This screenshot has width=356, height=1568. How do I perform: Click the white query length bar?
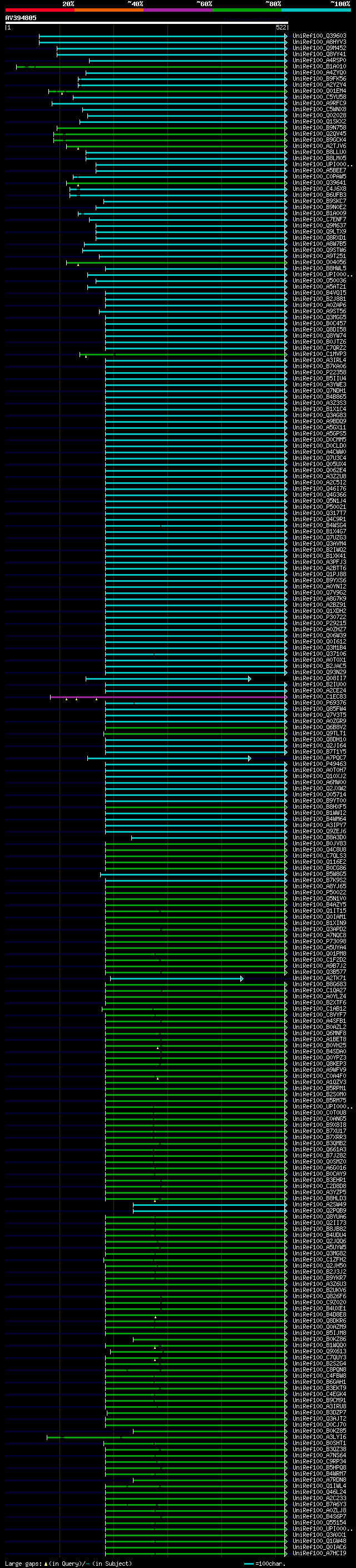pyautogui.click(x=147, y=22)
